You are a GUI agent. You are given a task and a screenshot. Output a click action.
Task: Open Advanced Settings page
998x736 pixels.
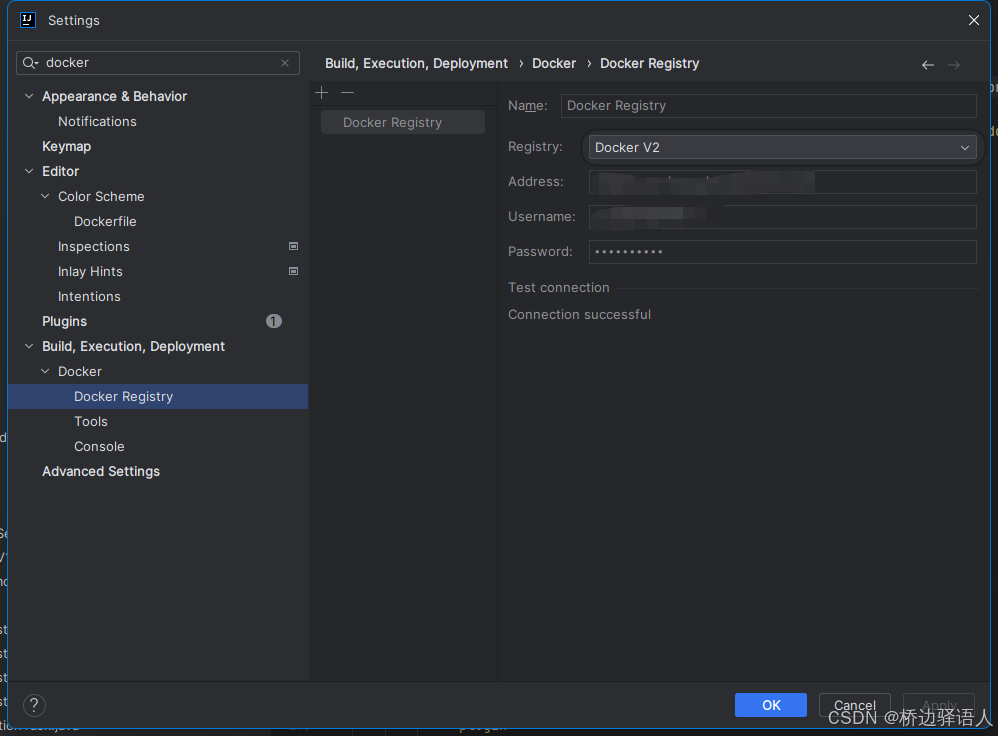100,471
